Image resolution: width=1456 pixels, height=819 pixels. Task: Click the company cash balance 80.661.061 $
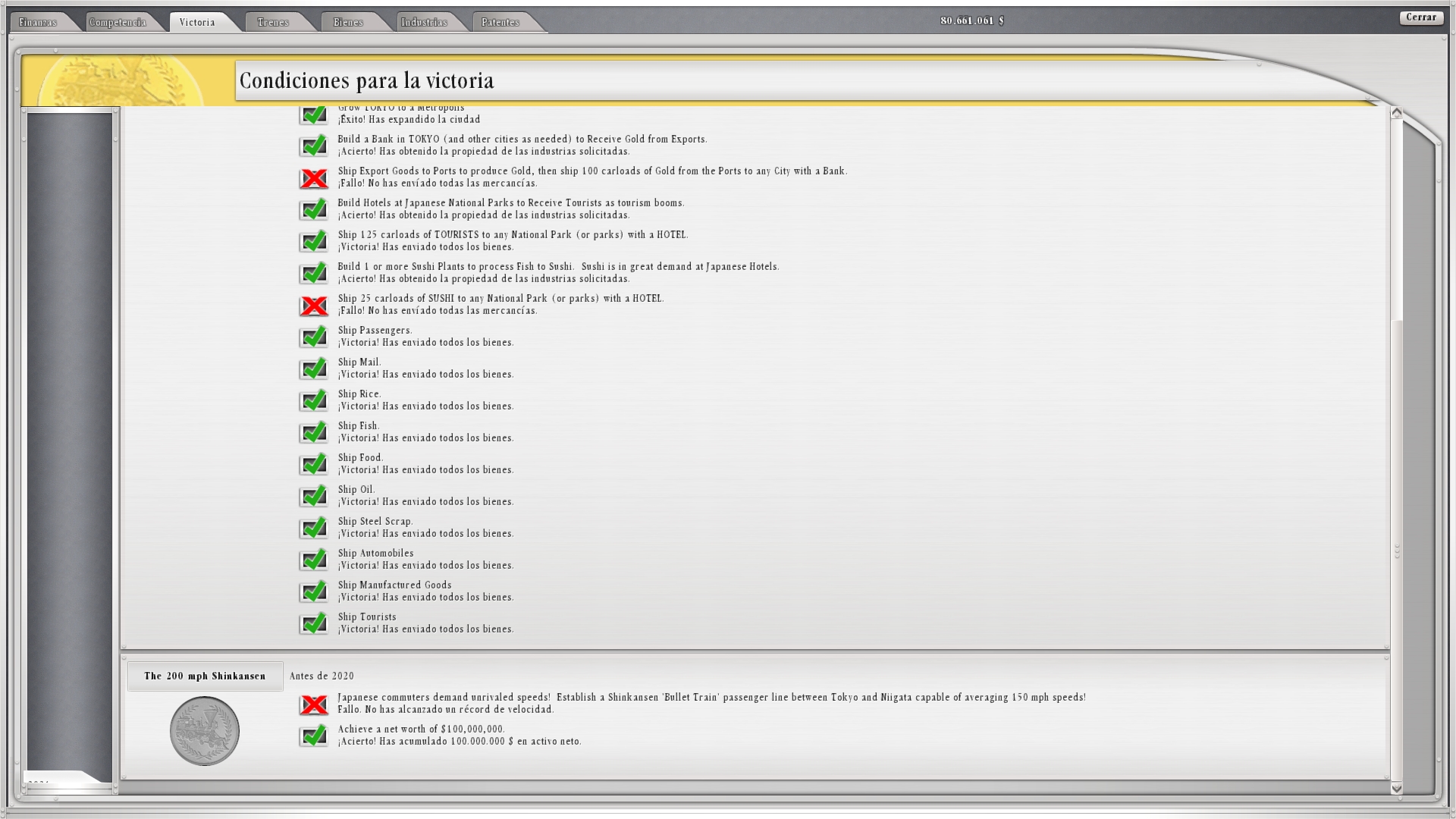[x=972, y=20]
